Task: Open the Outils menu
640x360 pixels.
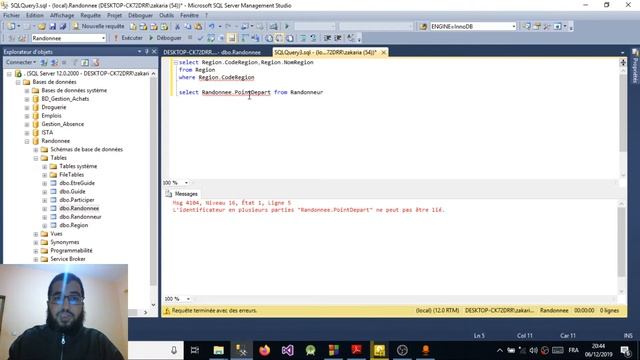Action: coord(166,15)
